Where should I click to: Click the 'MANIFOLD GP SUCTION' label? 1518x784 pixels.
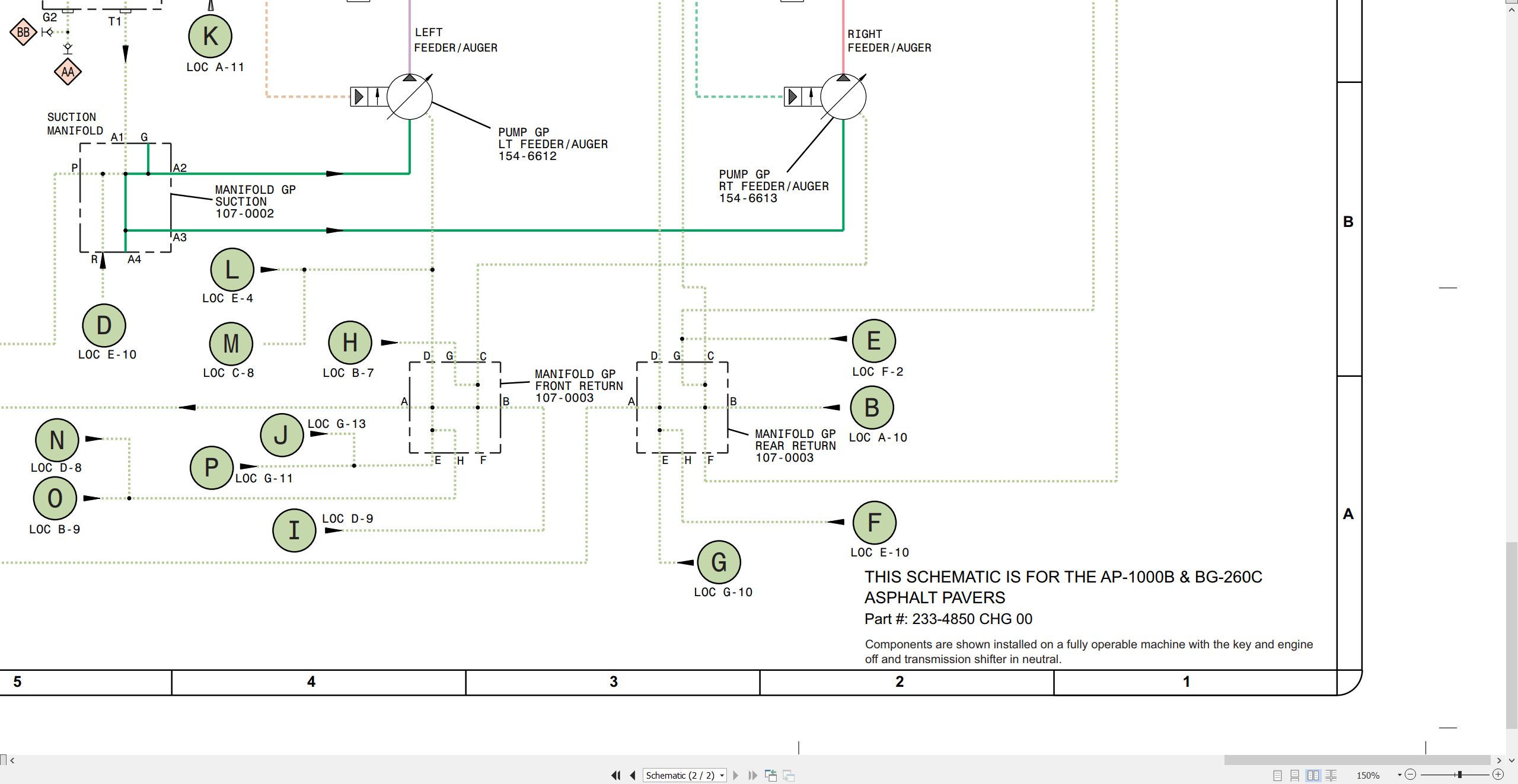point(255,201)
